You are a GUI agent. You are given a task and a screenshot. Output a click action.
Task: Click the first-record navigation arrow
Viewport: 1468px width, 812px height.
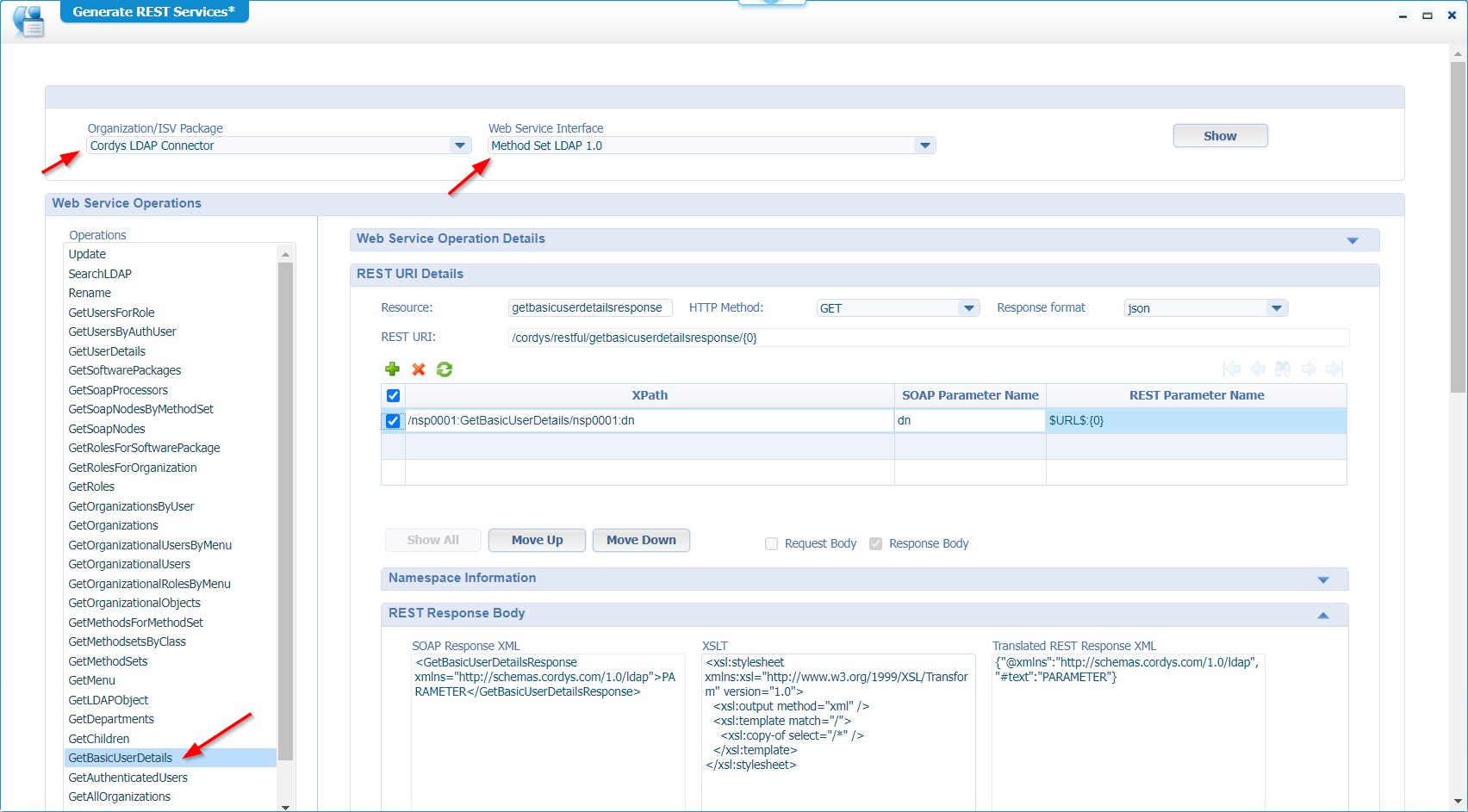click(x=1232, y=369)
